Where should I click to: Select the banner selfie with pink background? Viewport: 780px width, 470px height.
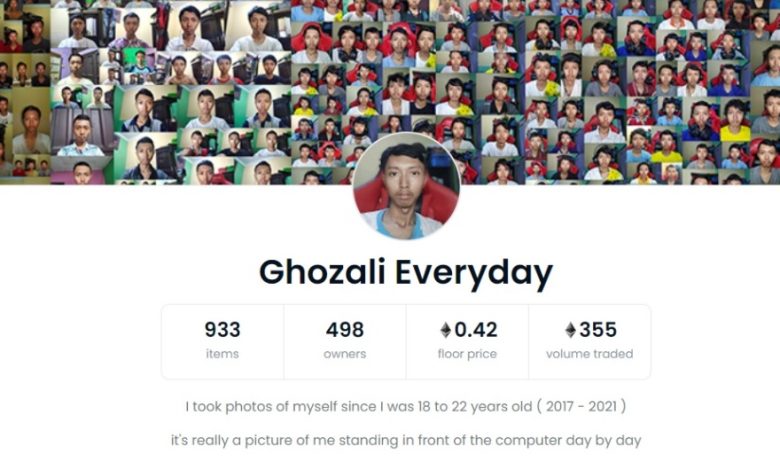pyautogui.click(x=82, y=170)
